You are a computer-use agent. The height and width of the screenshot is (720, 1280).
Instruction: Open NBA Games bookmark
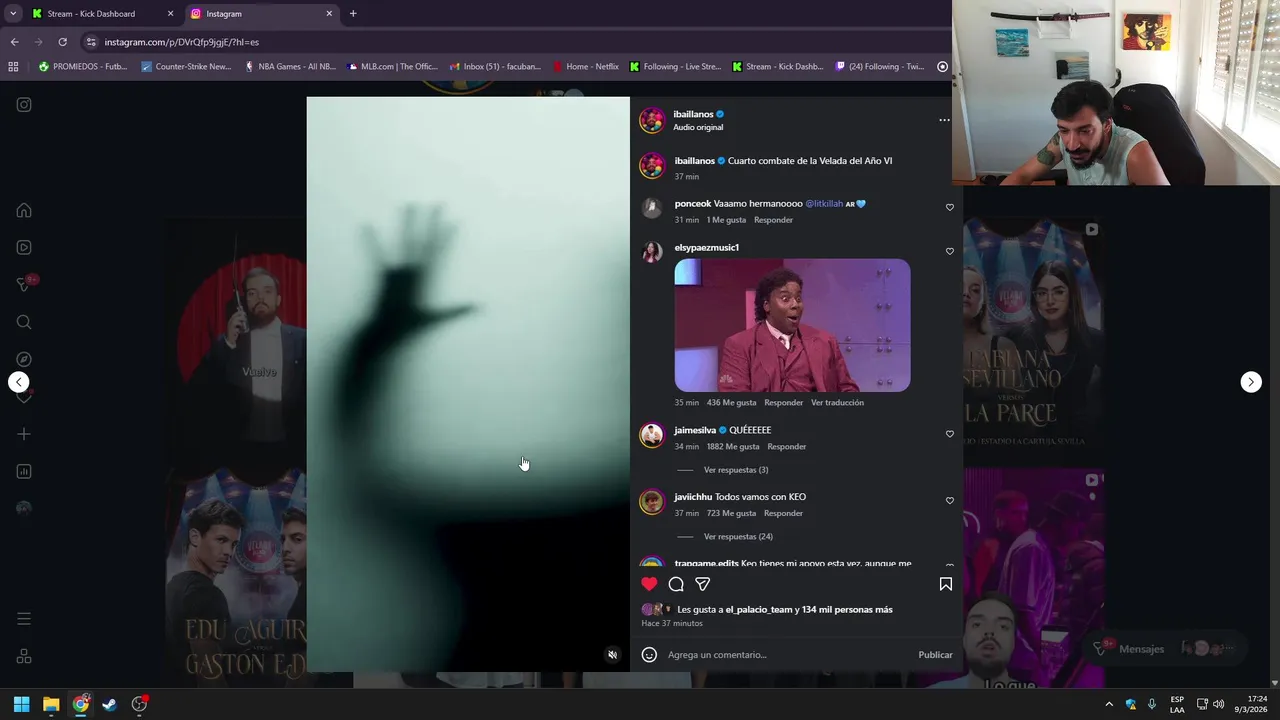point(290,67)
